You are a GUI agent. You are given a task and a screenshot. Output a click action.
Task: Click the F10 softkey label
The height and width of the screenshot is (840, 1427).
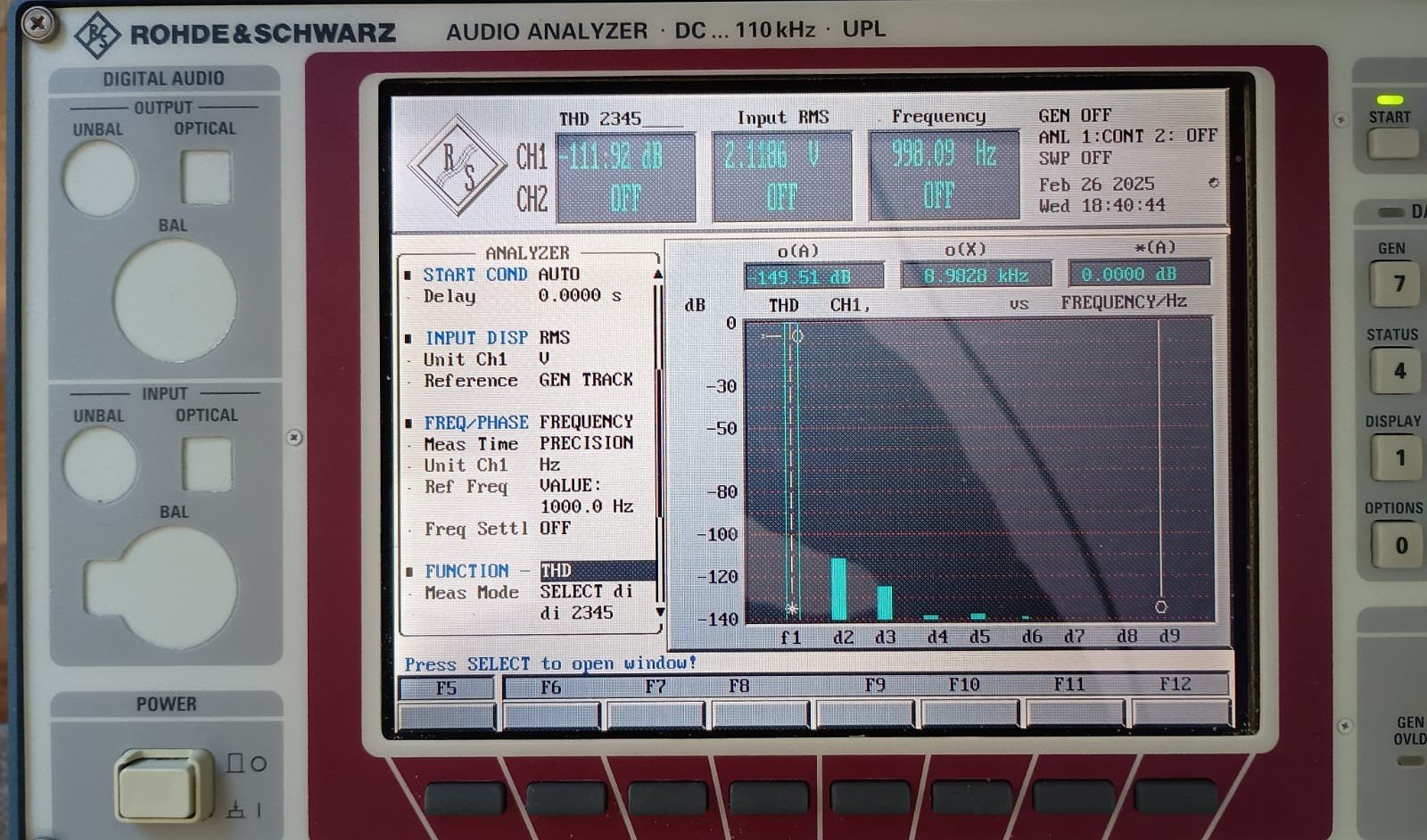pos(963,685)
